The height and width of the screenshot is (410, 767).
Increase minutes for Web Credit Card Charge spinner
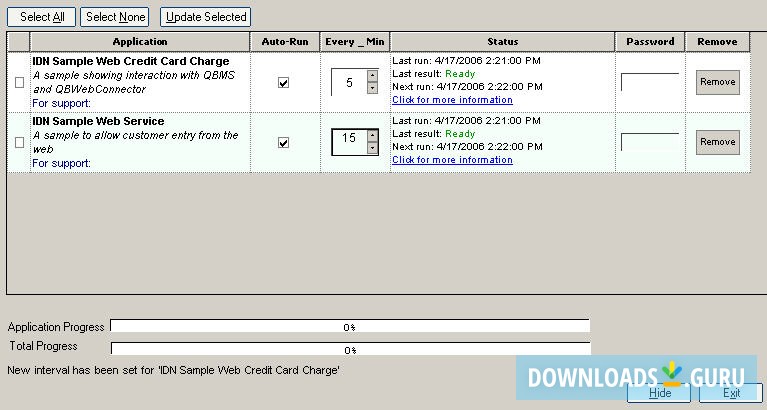373,76
